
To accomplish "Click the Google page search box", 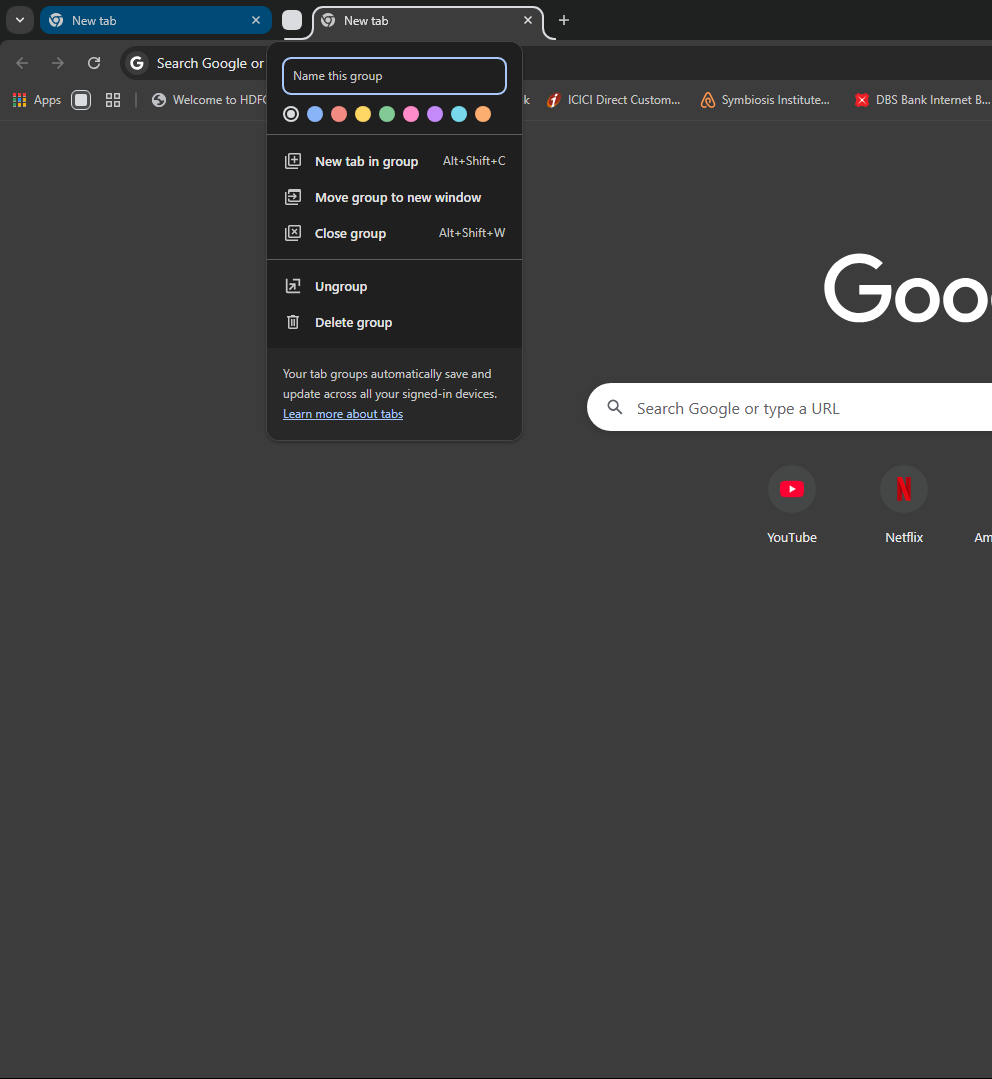I will pos(789,407).
